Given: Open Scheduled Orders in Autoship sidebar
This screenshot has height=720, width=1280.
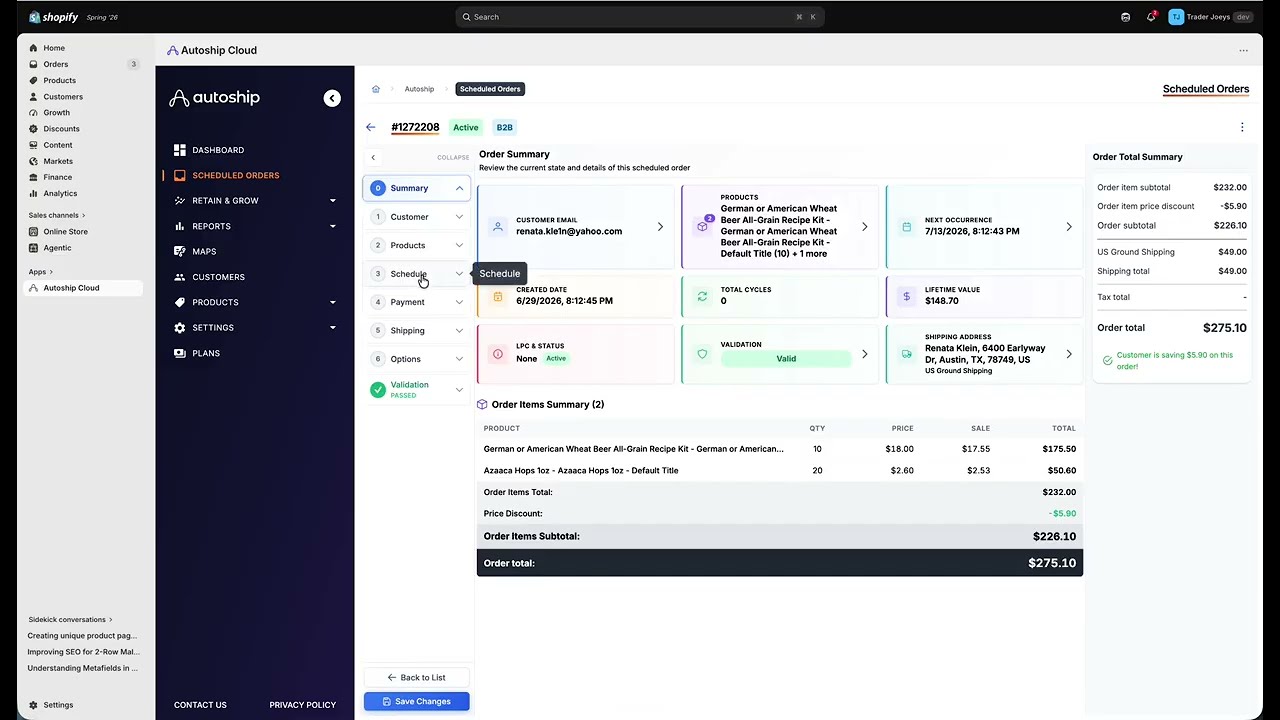Looking at the screenshot, I should click(x=236, y=175).
